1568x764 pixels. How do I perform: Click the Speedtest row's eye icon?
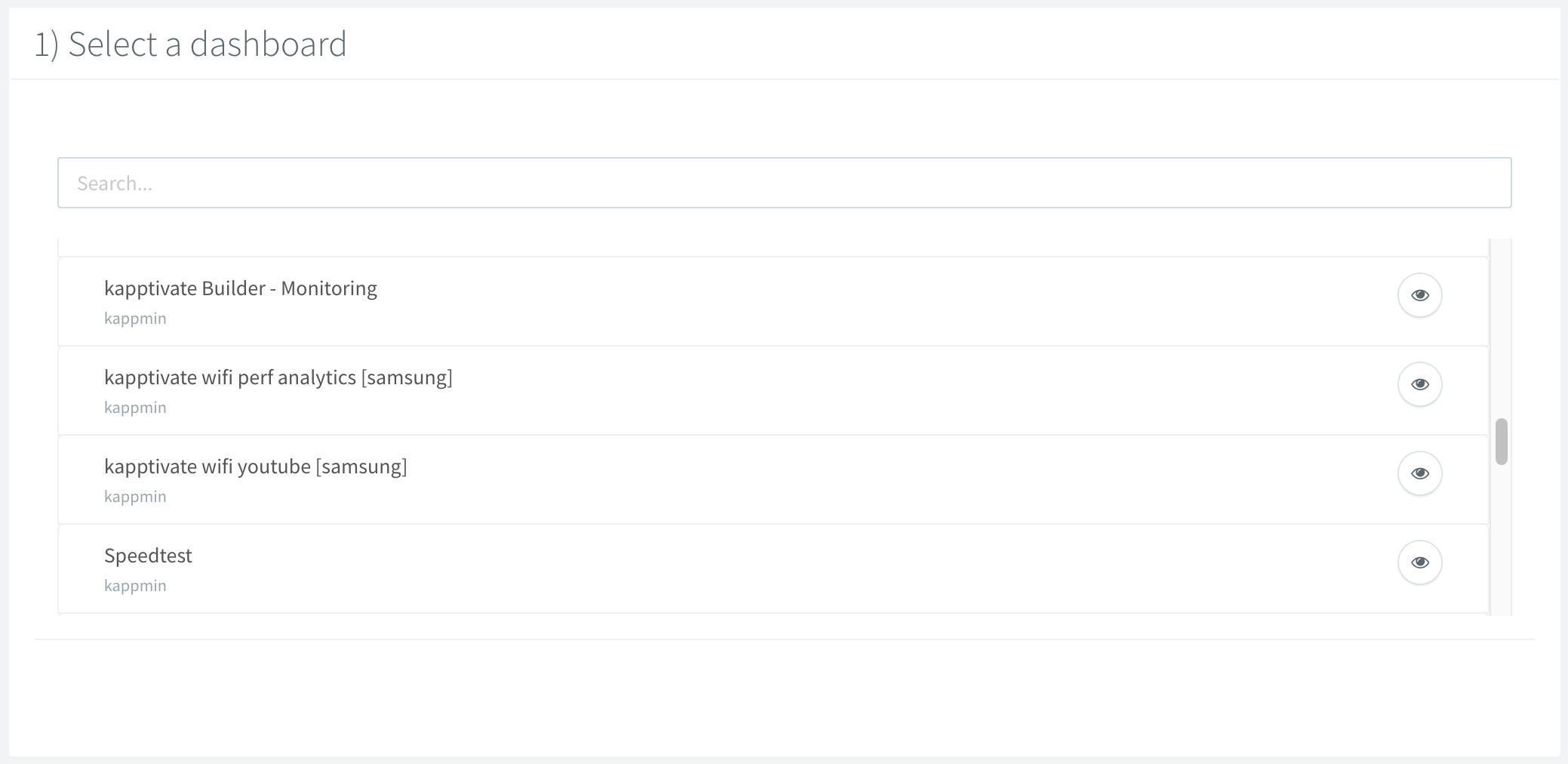1419,562
